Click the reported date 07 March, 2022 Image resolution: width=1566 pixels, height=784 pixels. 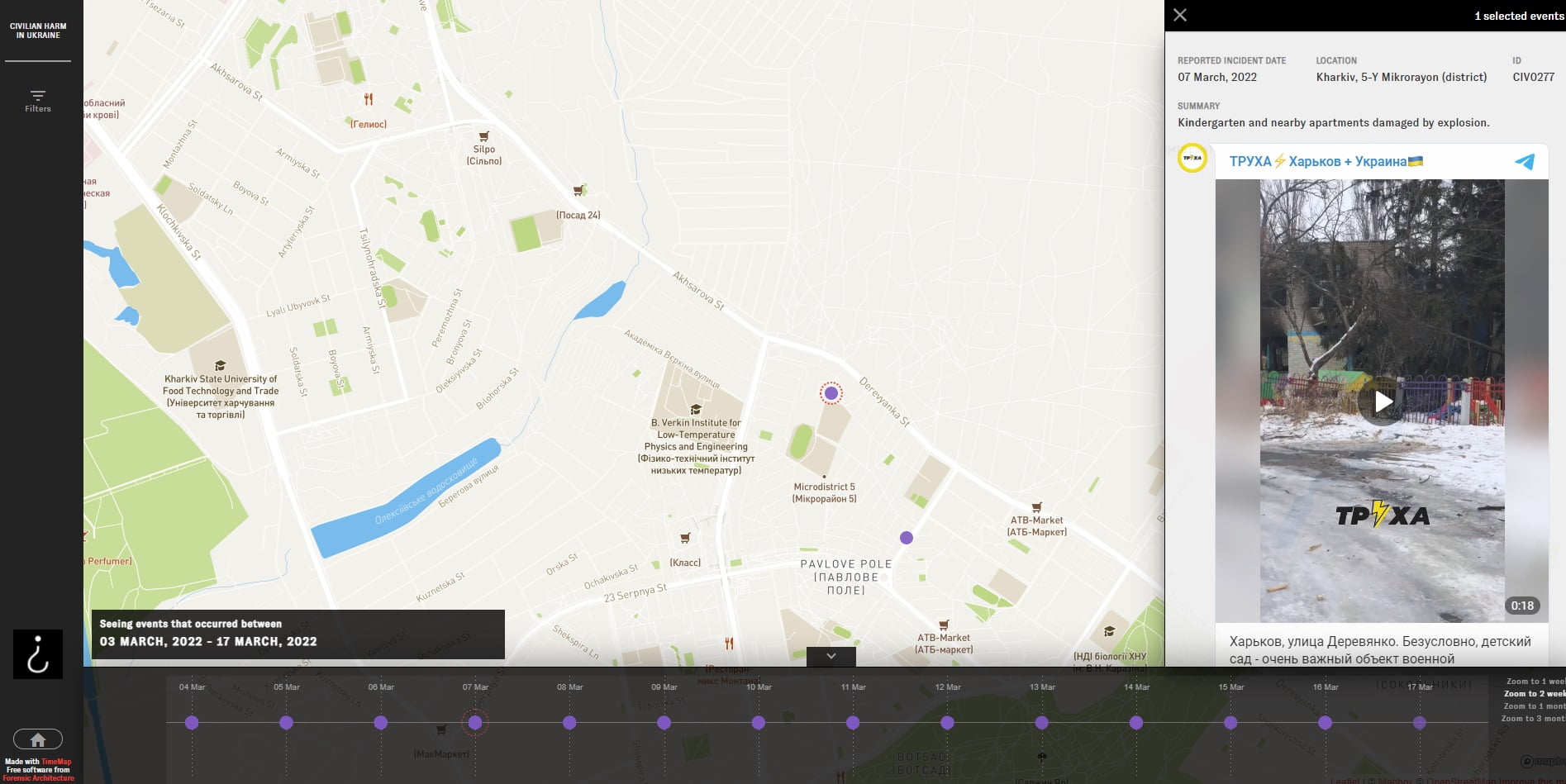pos(1217,77)
